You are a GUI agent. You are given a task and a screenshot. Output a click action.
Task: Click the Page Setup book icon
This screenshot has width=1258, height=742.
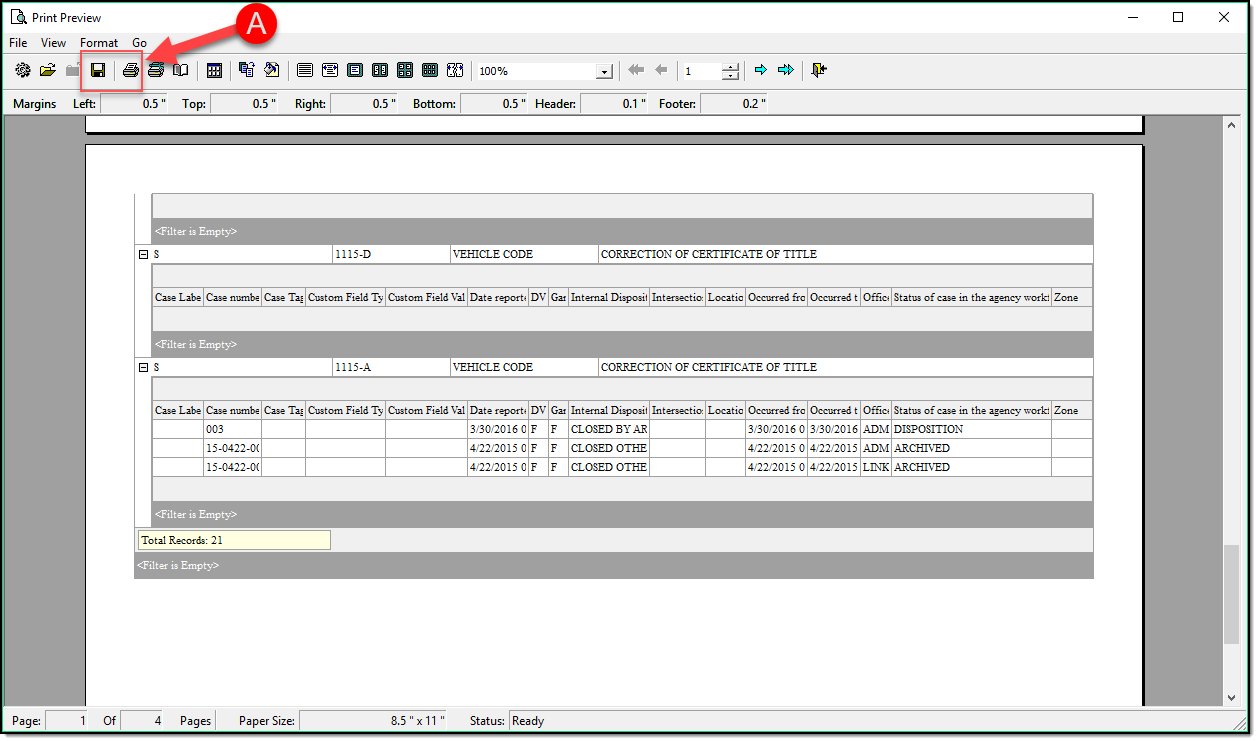click(x=180, y=70)
